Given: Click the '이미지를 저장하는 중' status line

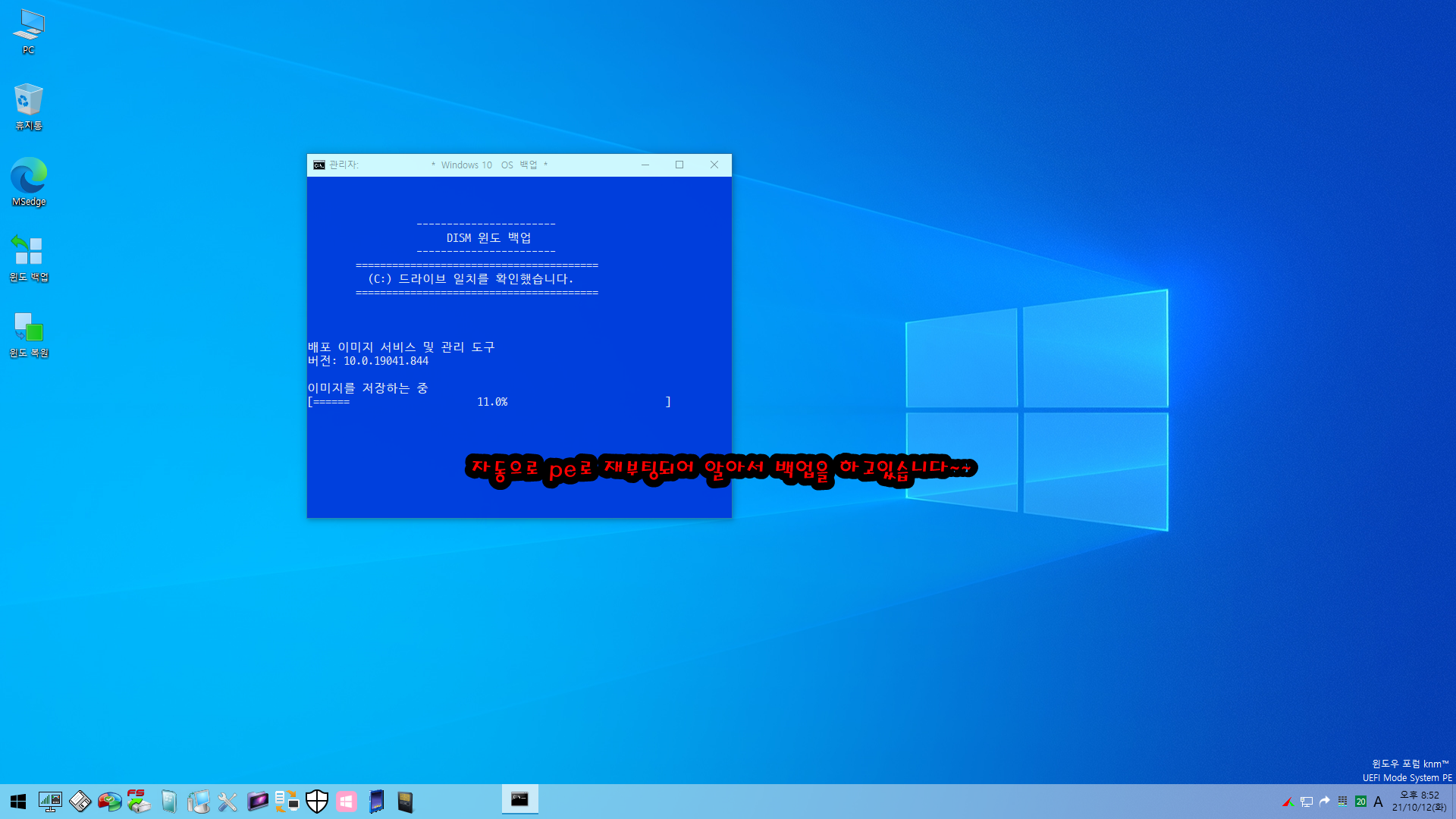Looking at the screenshot, I should point(368,388).
